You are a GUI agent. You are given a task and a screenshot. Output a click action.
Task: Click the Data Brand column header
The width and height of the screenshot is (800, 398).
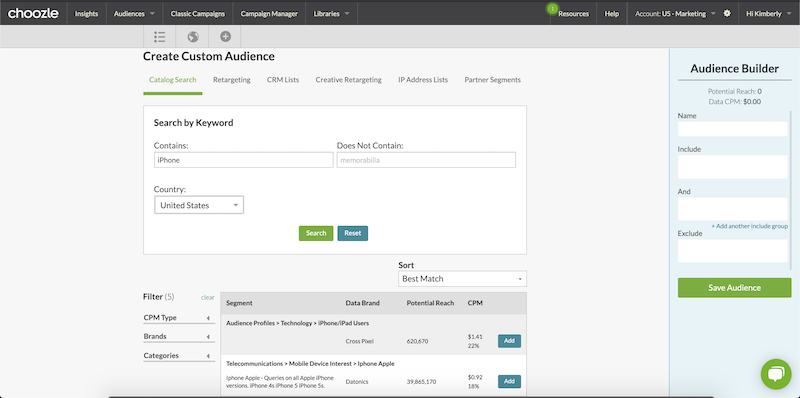[362, 303]
